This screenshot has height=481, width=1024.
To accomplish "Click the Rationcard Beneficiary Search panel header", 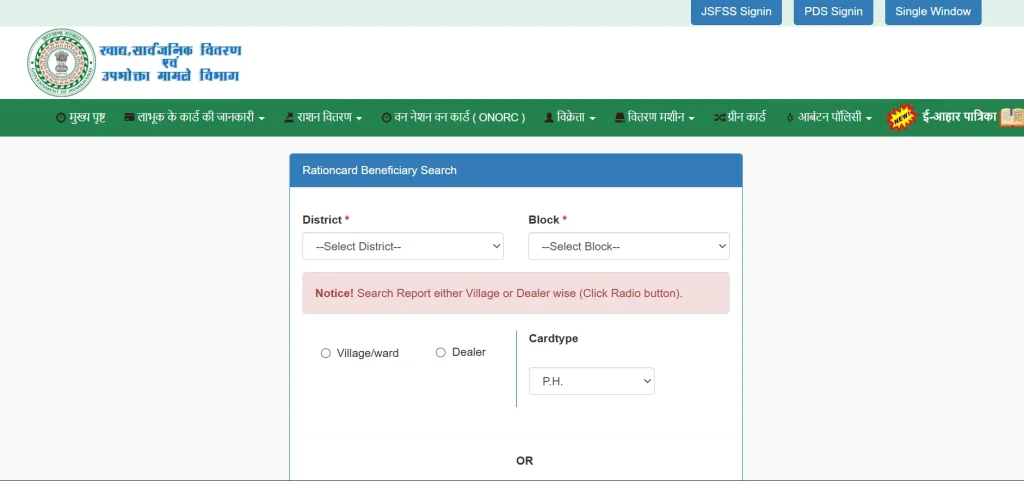I will pos(516,170).
